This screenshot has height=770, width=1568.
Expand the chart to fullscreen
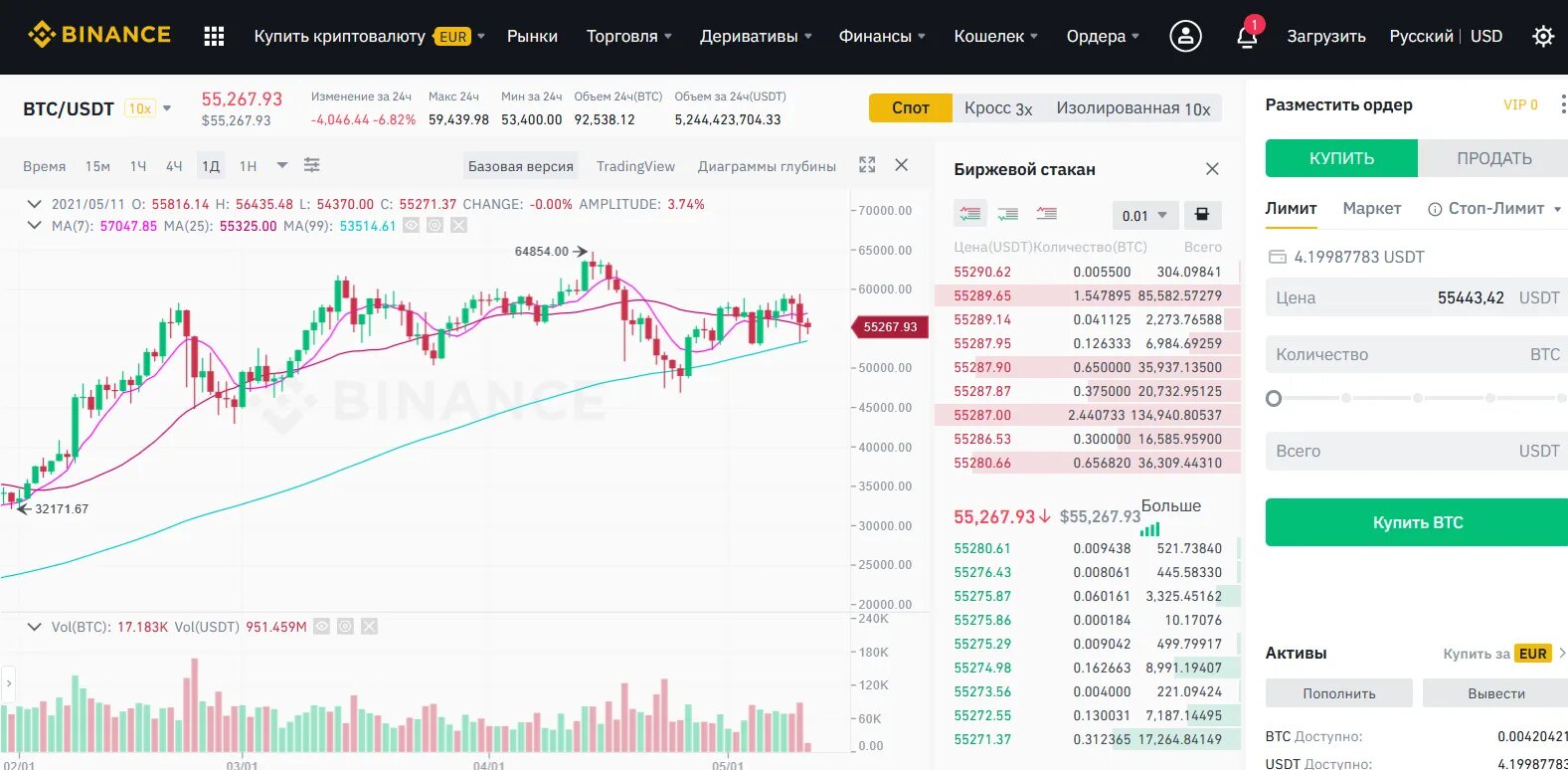coord(867,165)
